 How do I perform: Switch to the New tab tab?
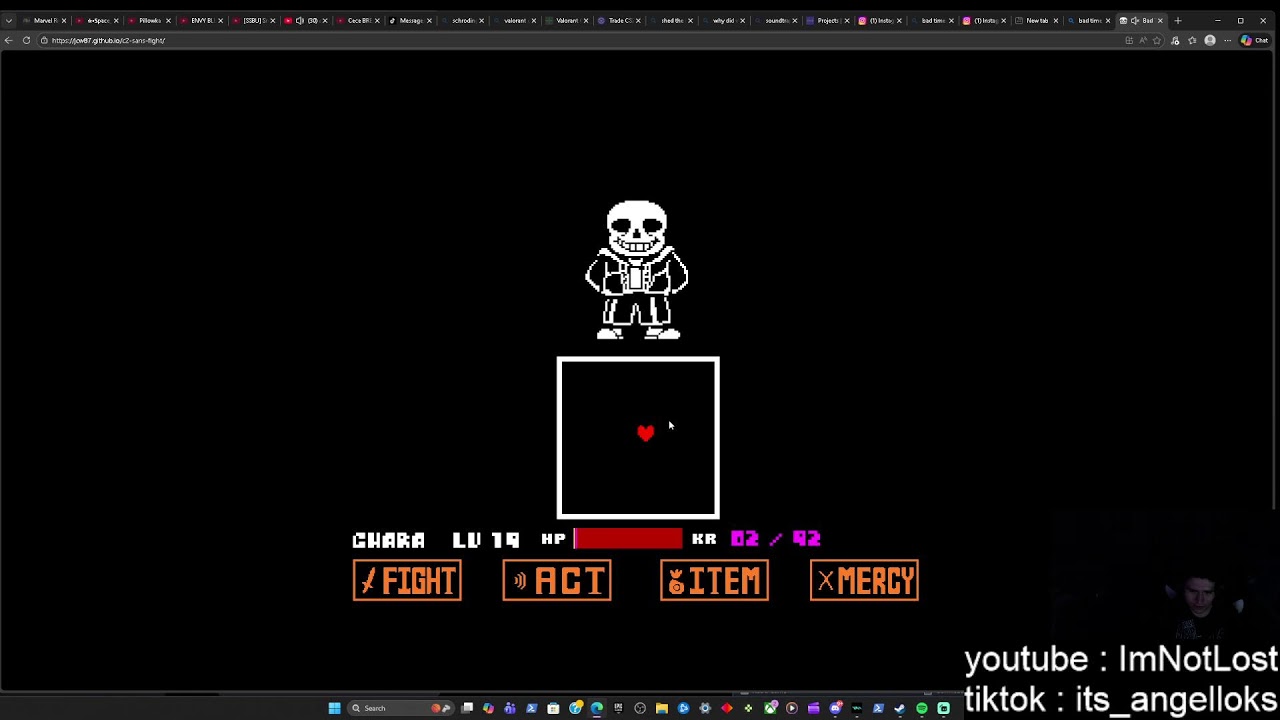1037,20
